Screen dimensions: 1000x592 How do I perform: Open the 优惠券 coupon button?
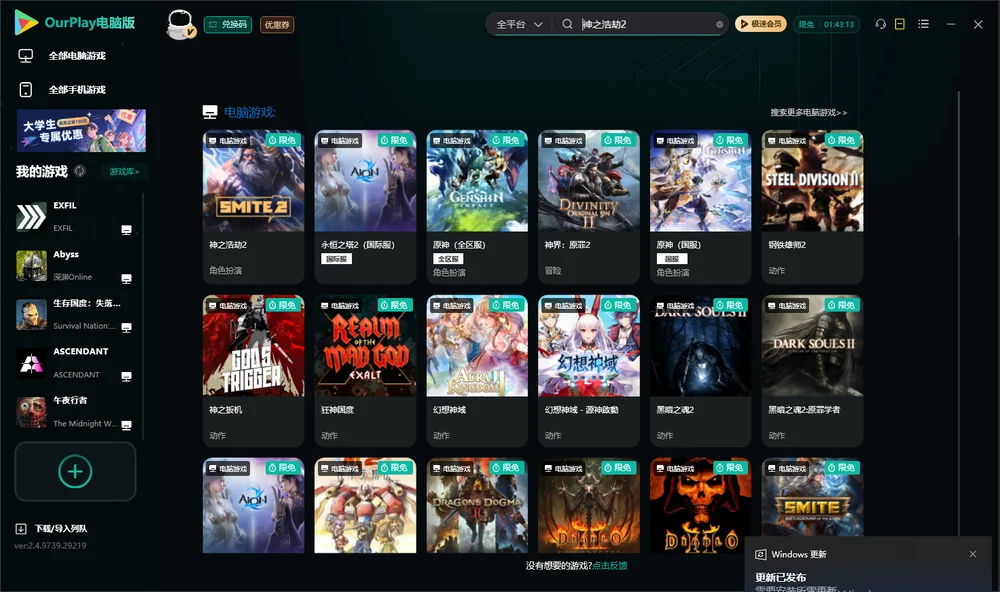tap(277, 25)
